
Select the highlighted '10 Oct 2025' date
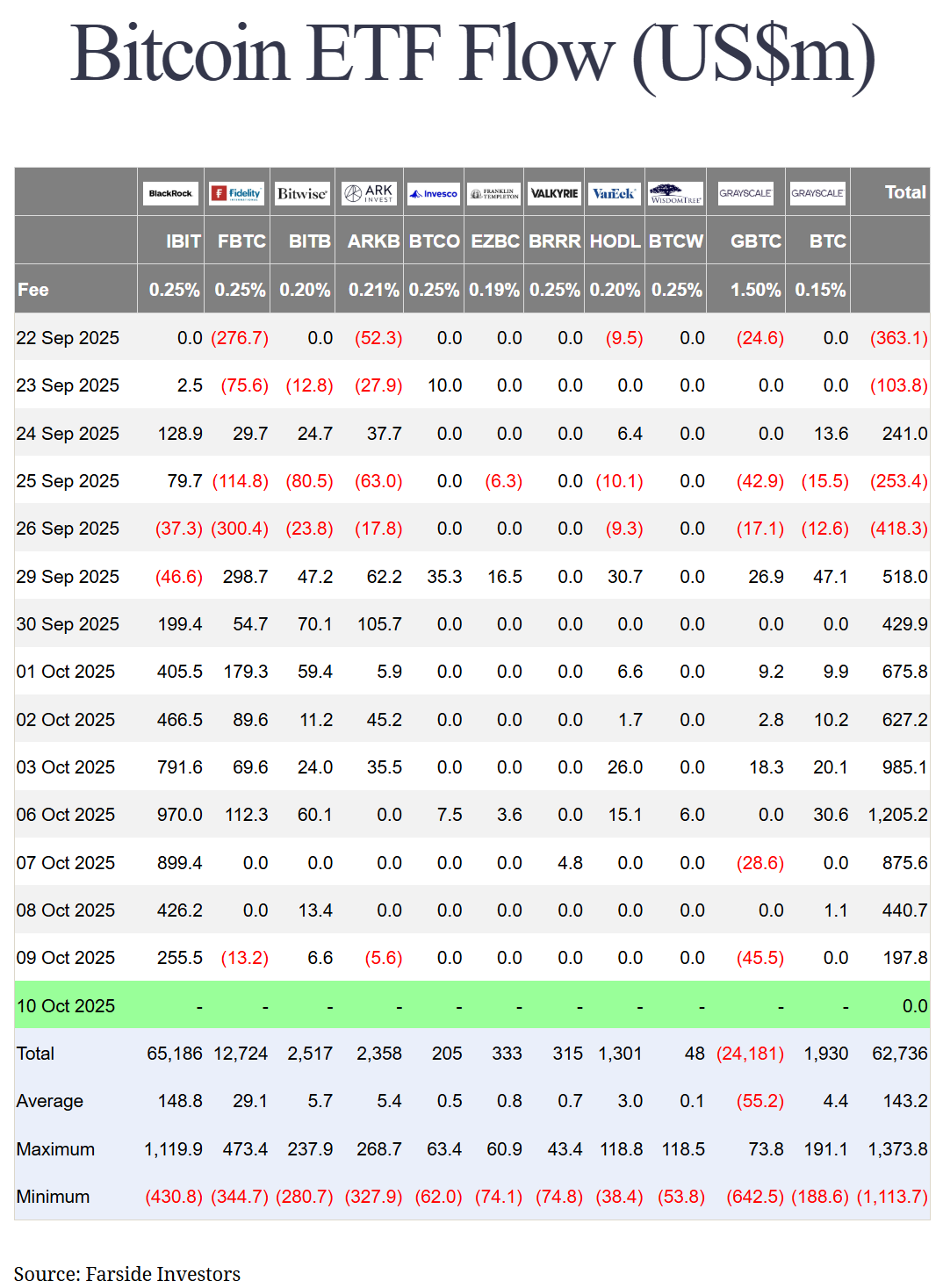66,1006
